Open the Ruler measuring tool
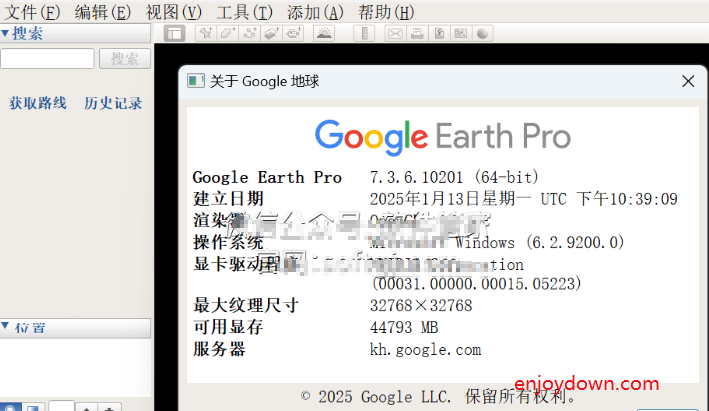The width and height of the screenshot is (709, 411). (x=364, y=33)
